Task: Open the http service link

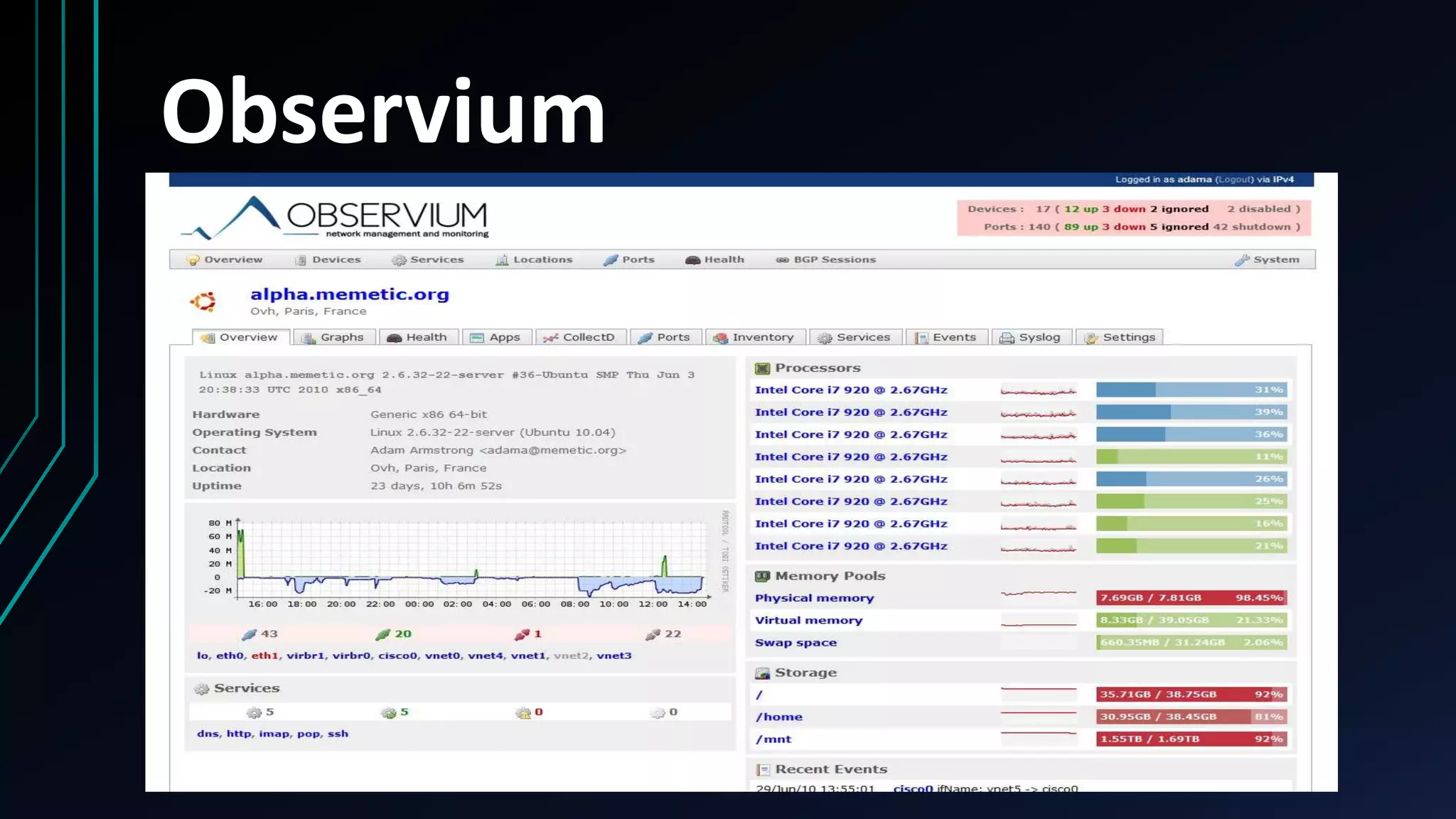Action: [239, 734]
